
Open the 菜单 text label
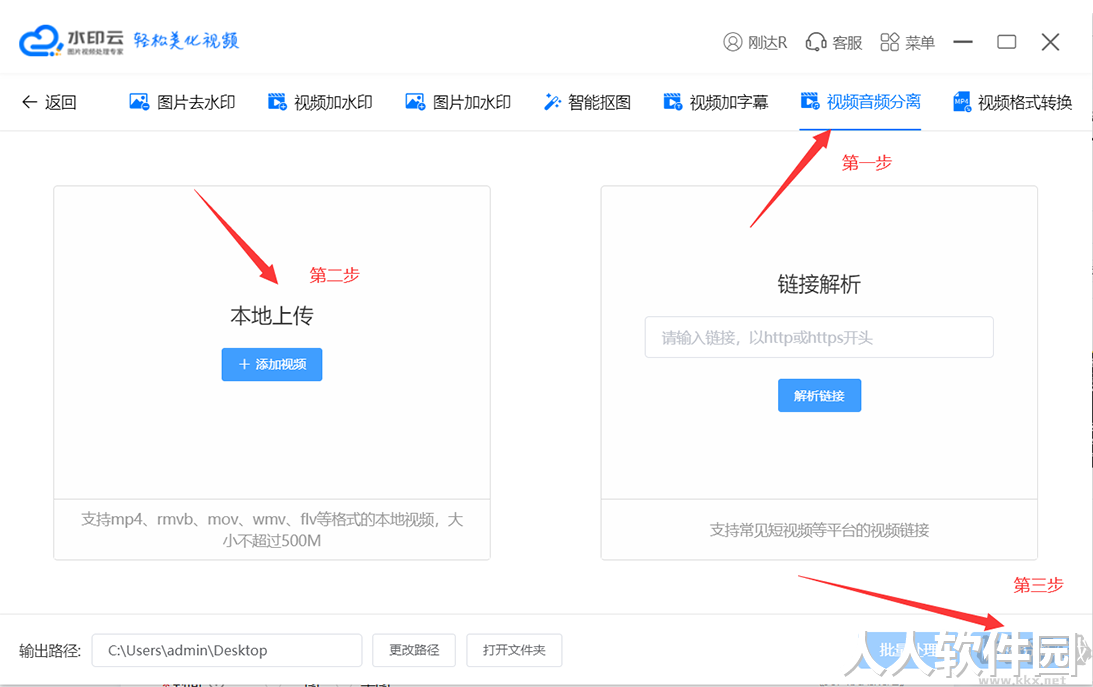coord(919,43)
